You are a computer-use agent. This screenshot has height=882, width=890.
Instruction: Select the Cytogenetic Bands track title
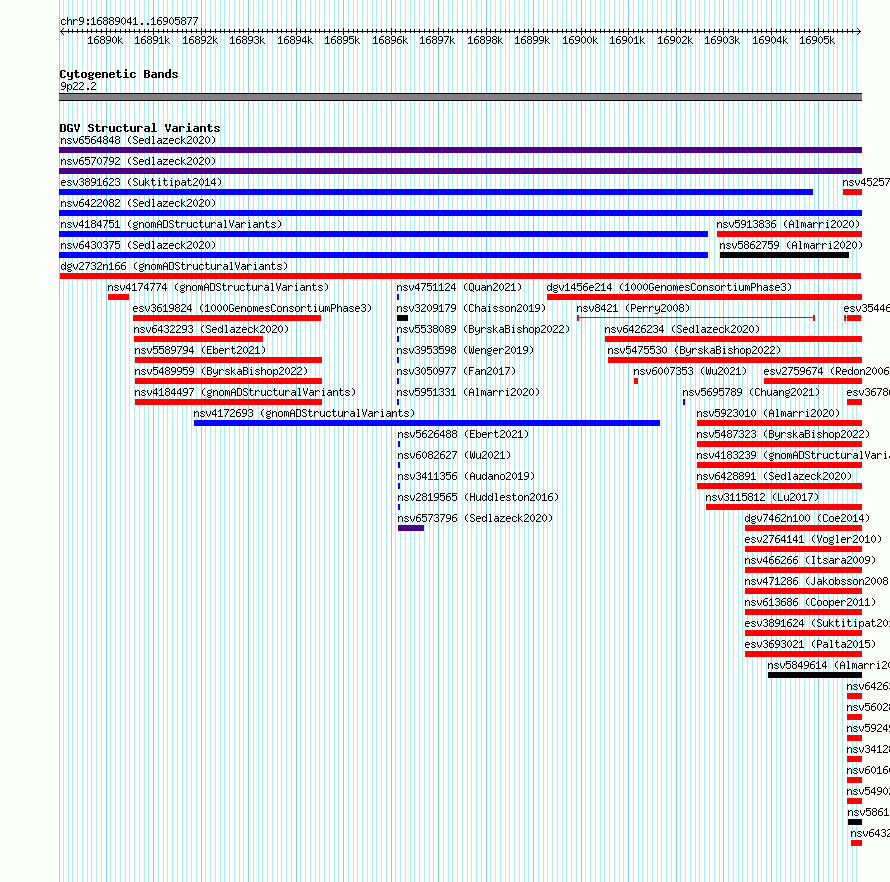point(119,74)
